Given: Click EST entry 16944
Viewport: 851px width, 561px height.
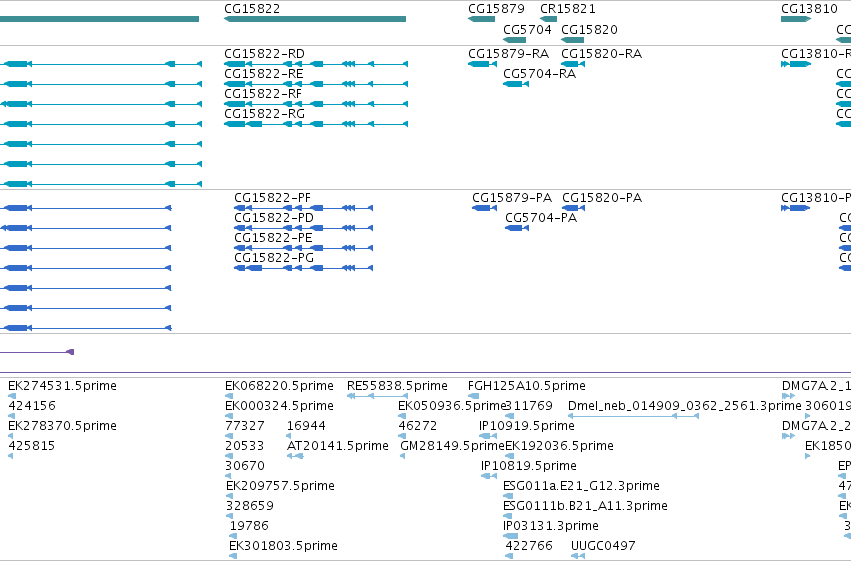Looking at the screenshot, I should tap(306, 426).
